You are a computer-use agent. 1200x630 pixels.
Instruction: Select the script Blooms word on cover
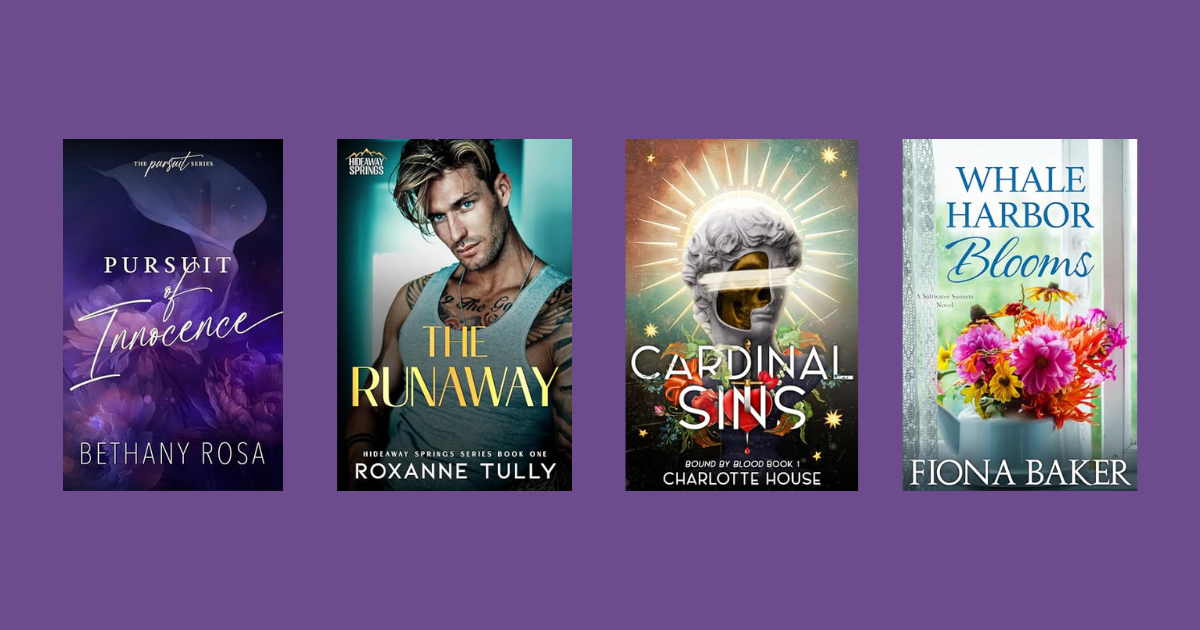click(1020, 262)
